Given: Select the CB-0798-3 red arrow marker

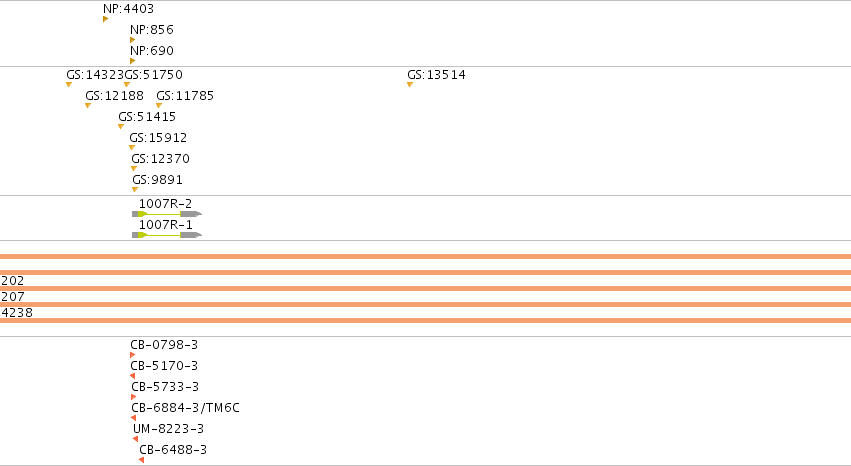Looking at the screenshot, I should pos(132,355).
